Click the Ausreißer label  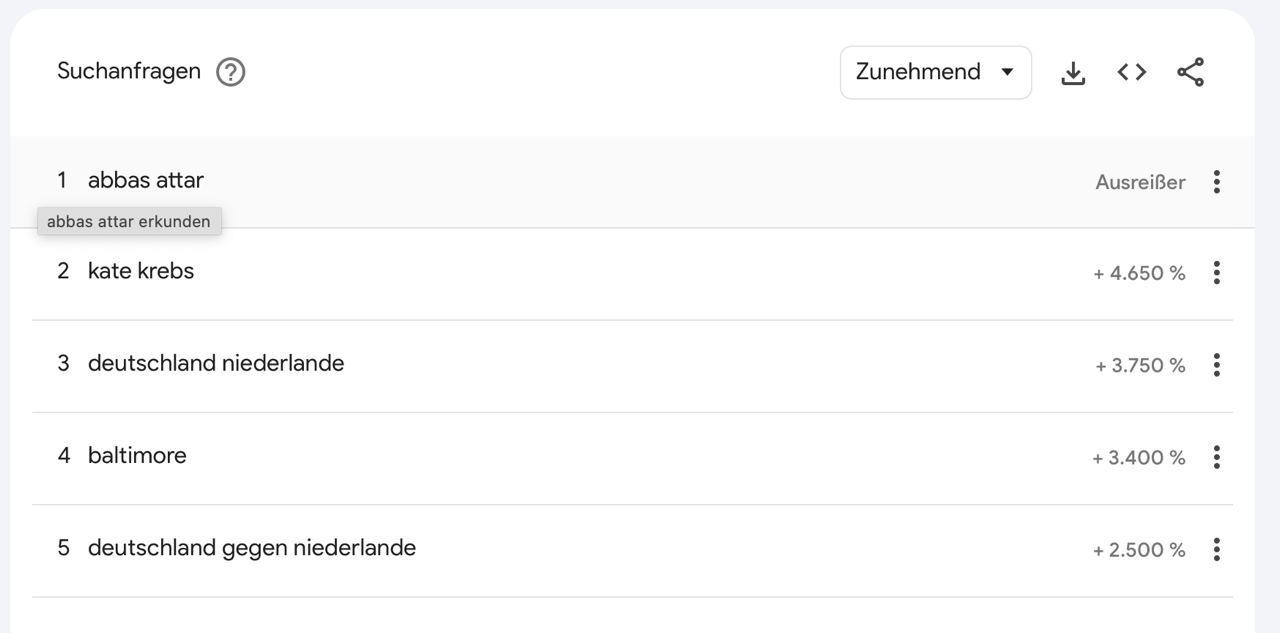1140,182
